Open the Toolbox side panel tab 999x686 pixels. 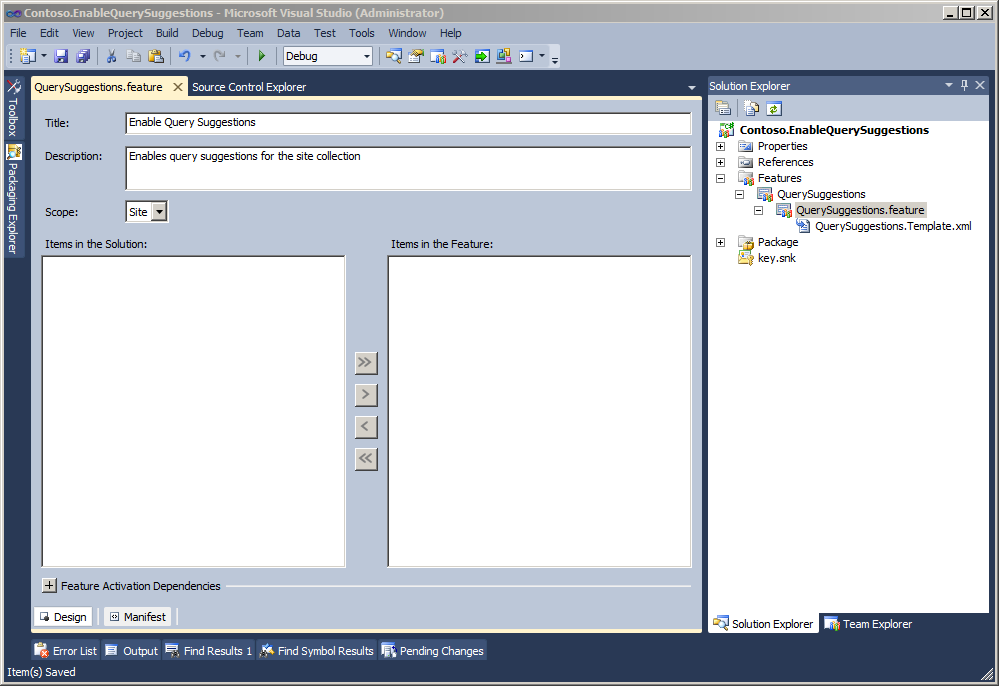click(13, 108)
